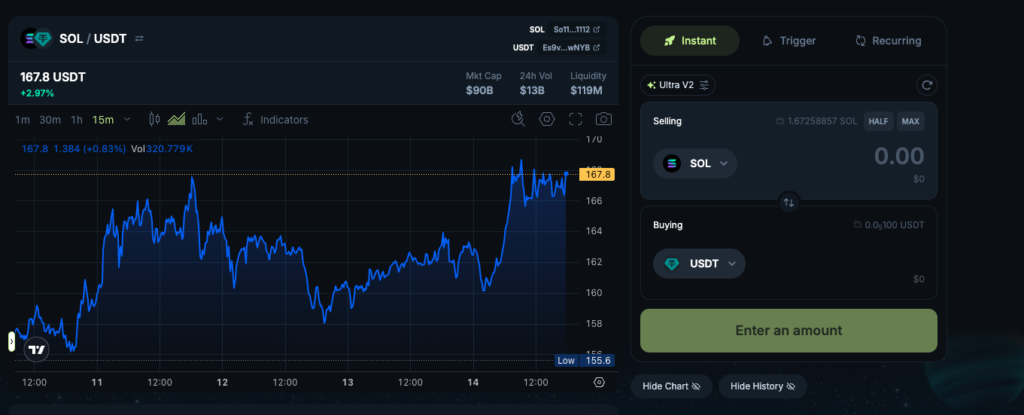Expand the chart side panel arrow

point(11,341)
